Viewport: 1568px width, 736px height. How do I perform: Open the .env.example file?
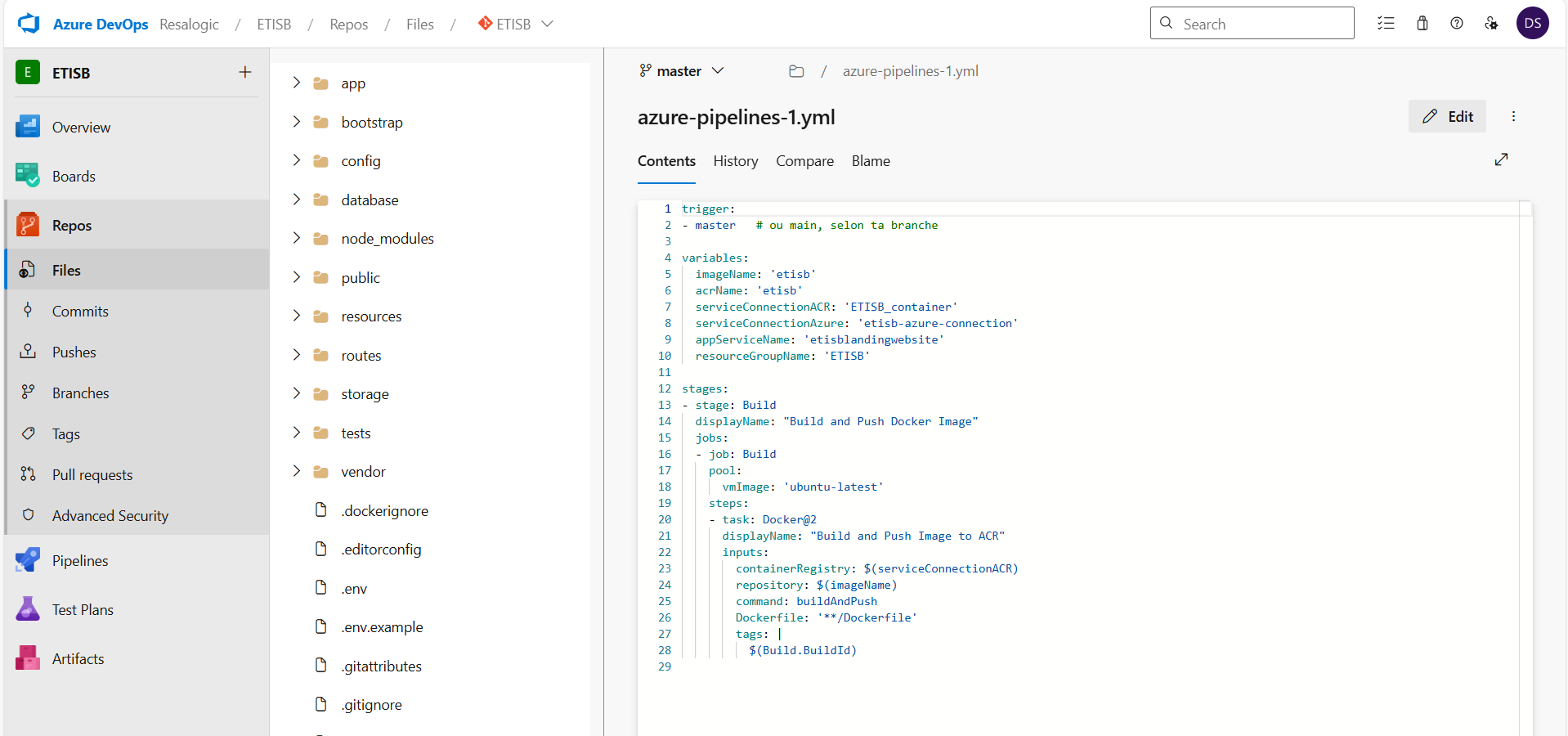coord(382,626)
